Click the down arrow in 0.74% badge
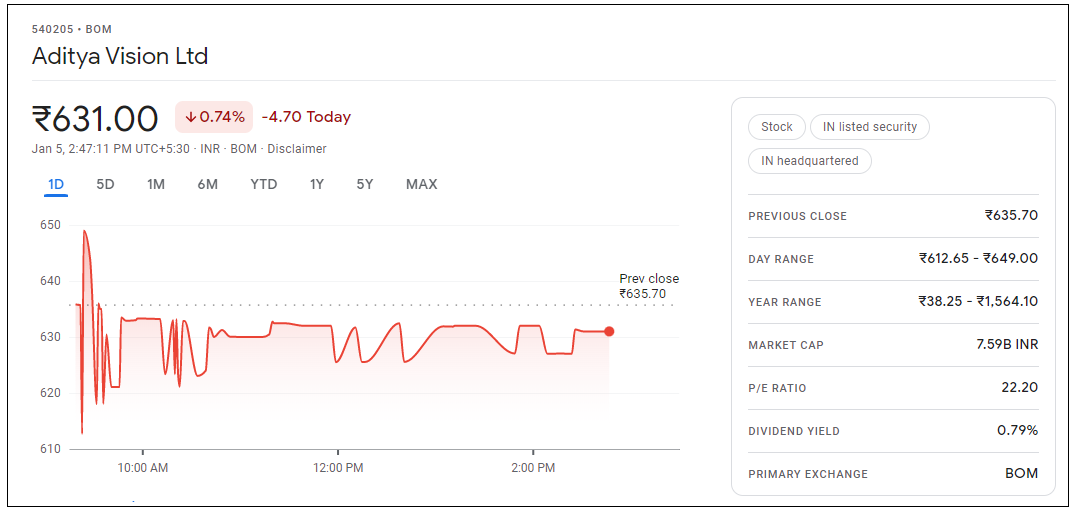This screenshot has width=1075, height=511. 191,117
